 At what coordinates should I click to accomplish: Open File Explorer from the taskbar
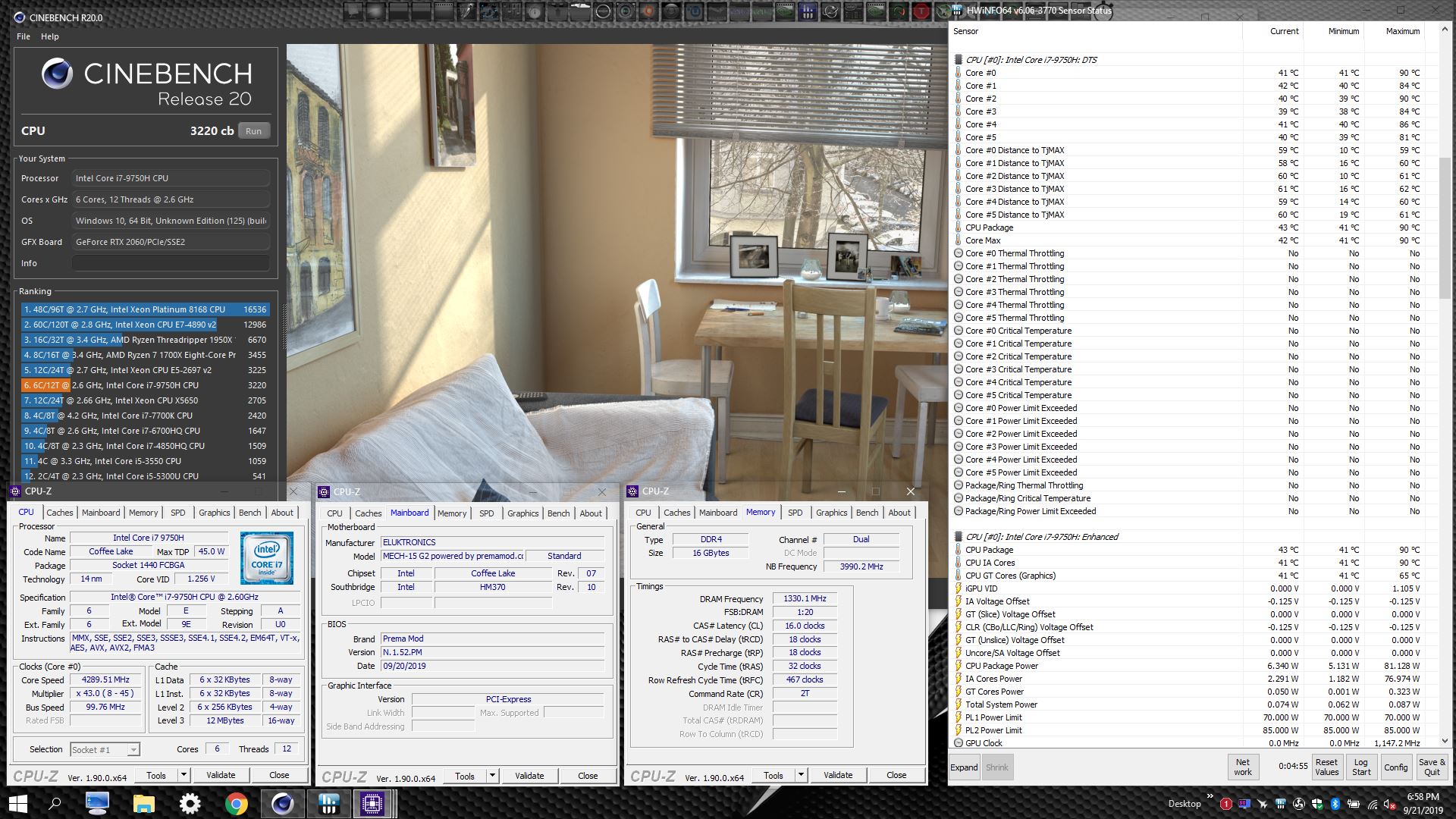point(143,803)
